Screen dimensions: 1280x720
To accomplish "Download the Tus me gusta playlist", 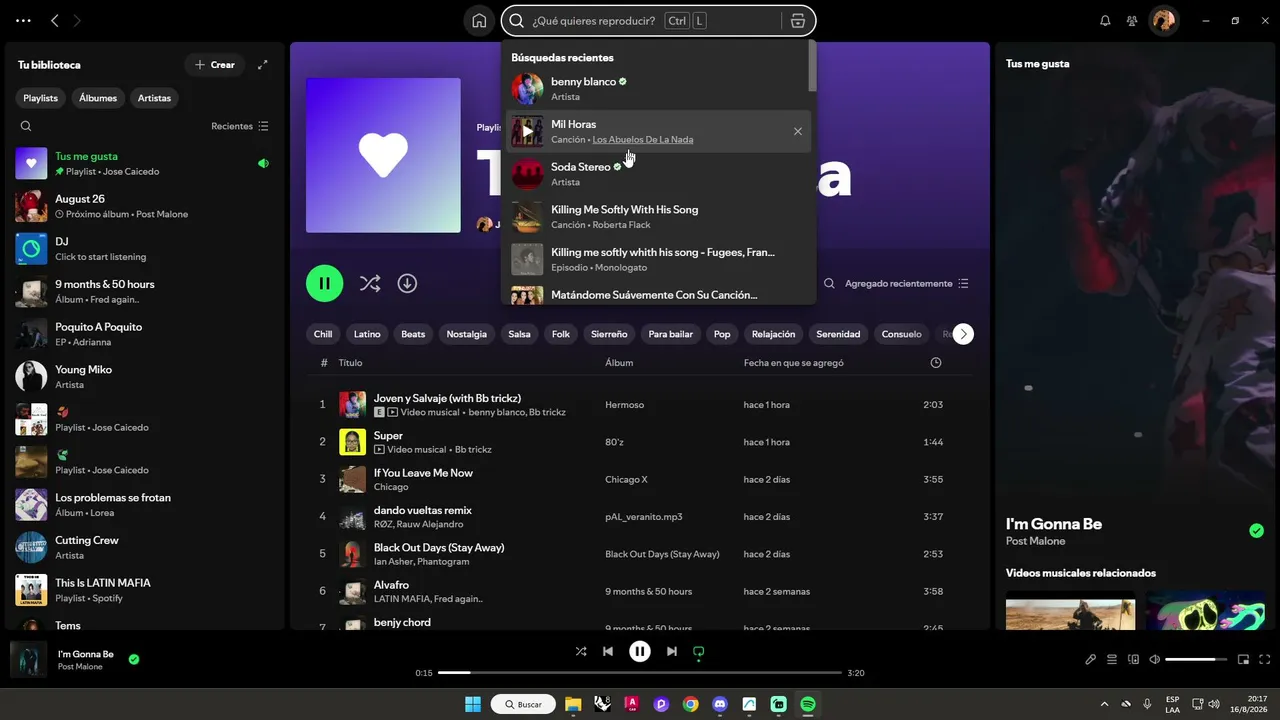I will (407, 283).
